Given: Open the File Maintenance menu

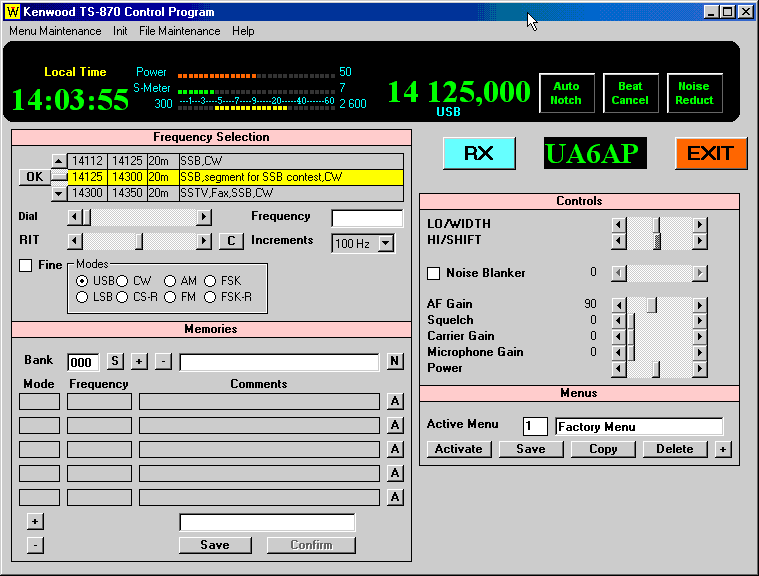Looking at the screenshot, I should (180, 31).
